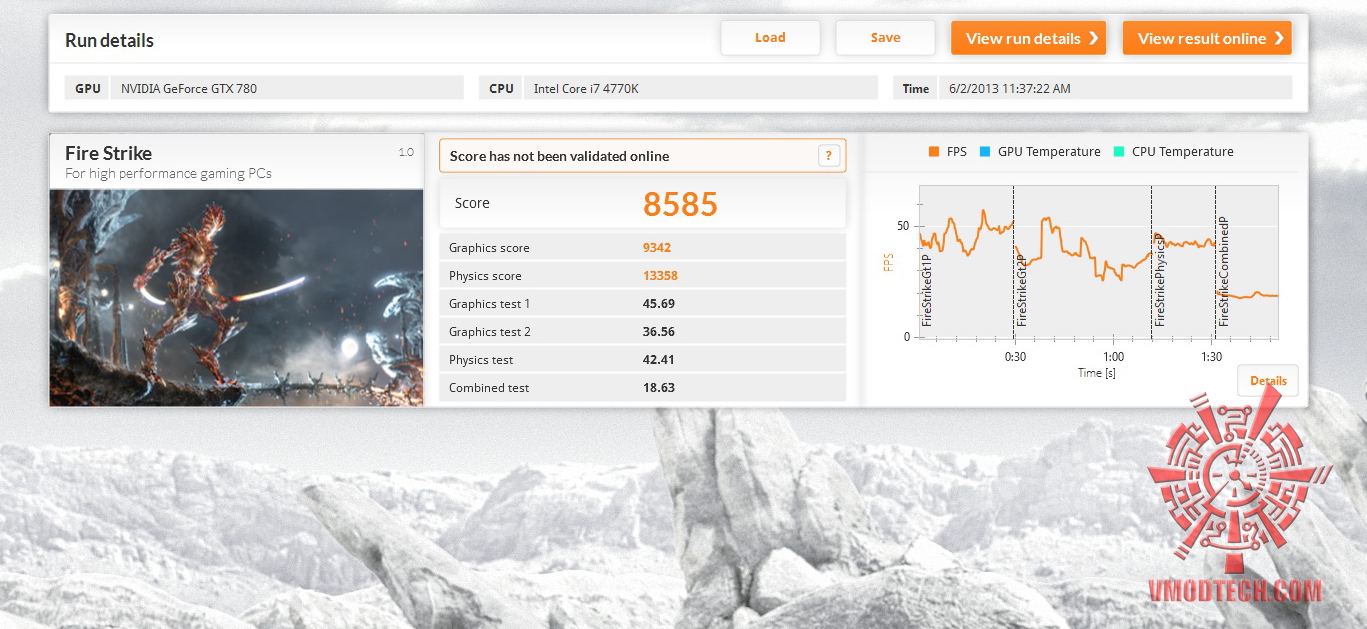Viewport: 1367px width, 629px height.
Task: Click the Fire Strike title text
Action: pos(108,153)
